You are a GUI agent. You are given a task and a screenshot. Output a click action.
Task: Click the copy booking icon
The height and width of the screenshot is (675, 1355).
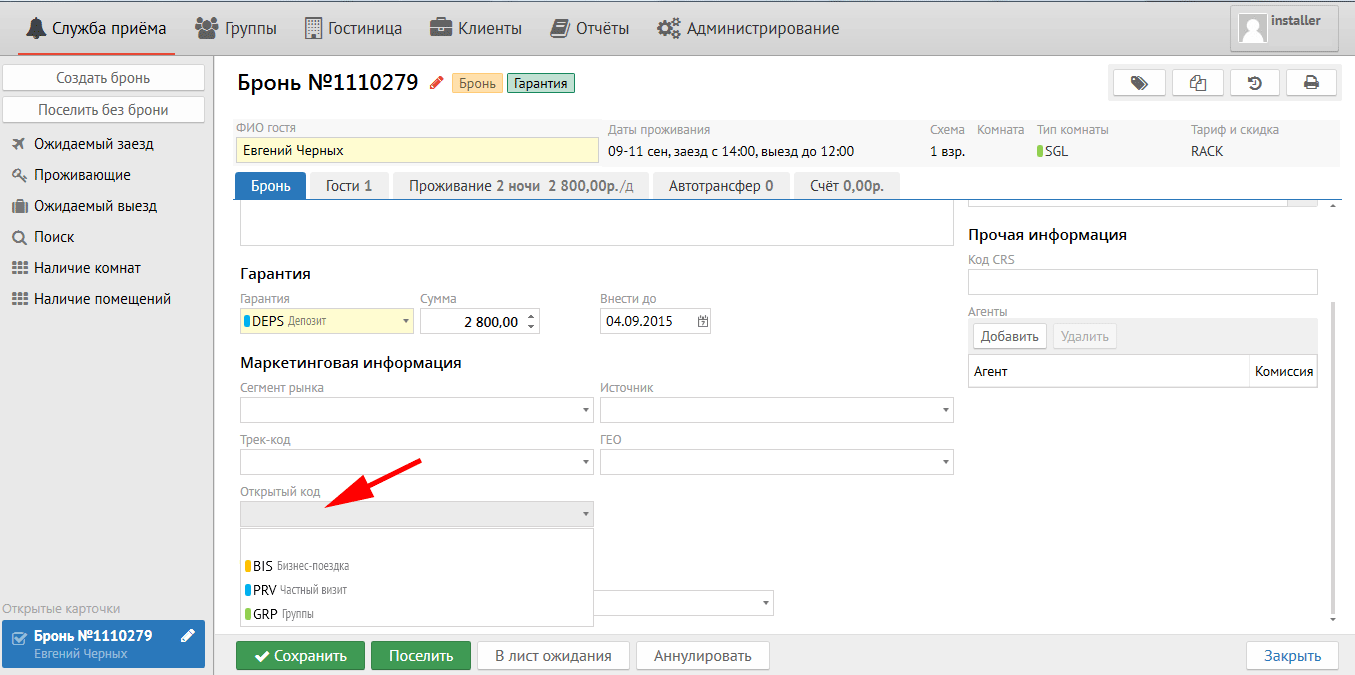tap(1197, 83)
